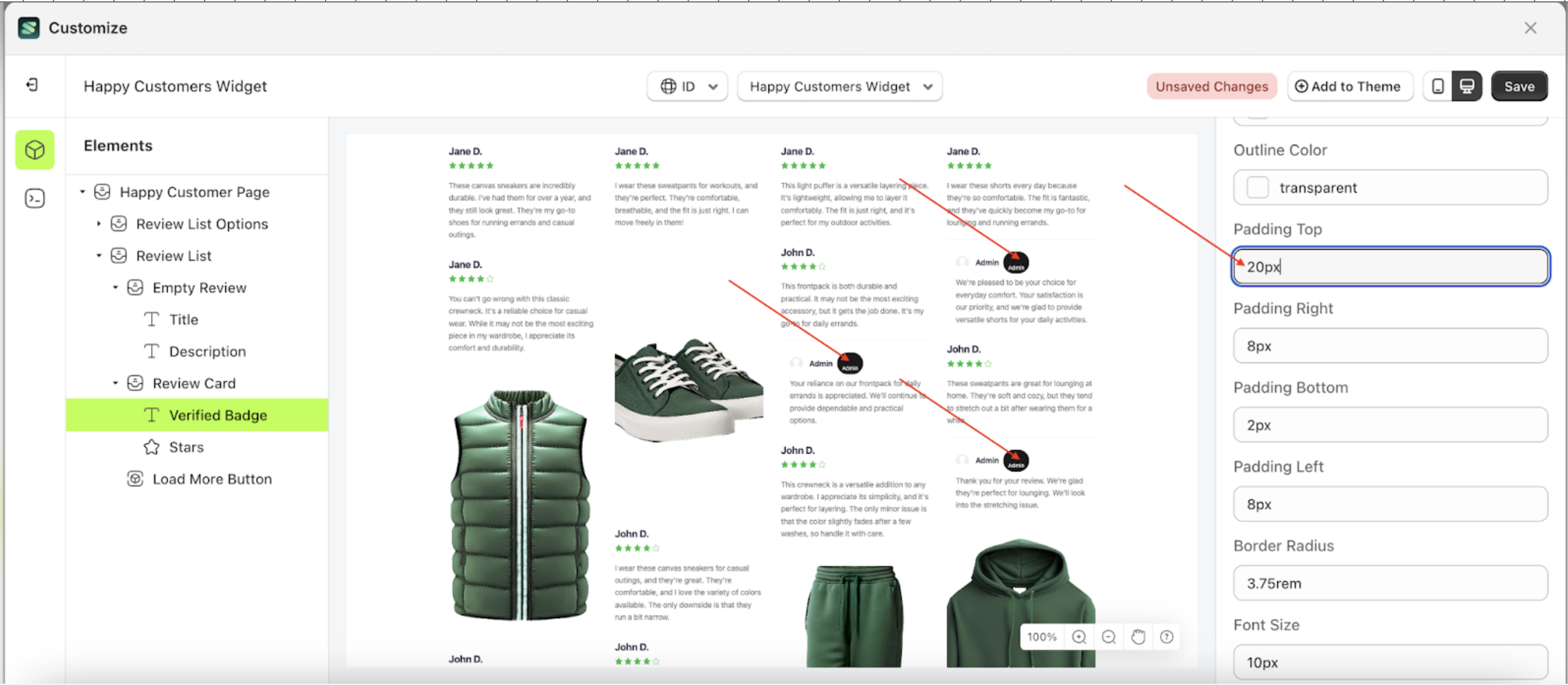Select the hand pan tool in preview toolbar
1568x685 pixels.
click(x=1138, y=637)
